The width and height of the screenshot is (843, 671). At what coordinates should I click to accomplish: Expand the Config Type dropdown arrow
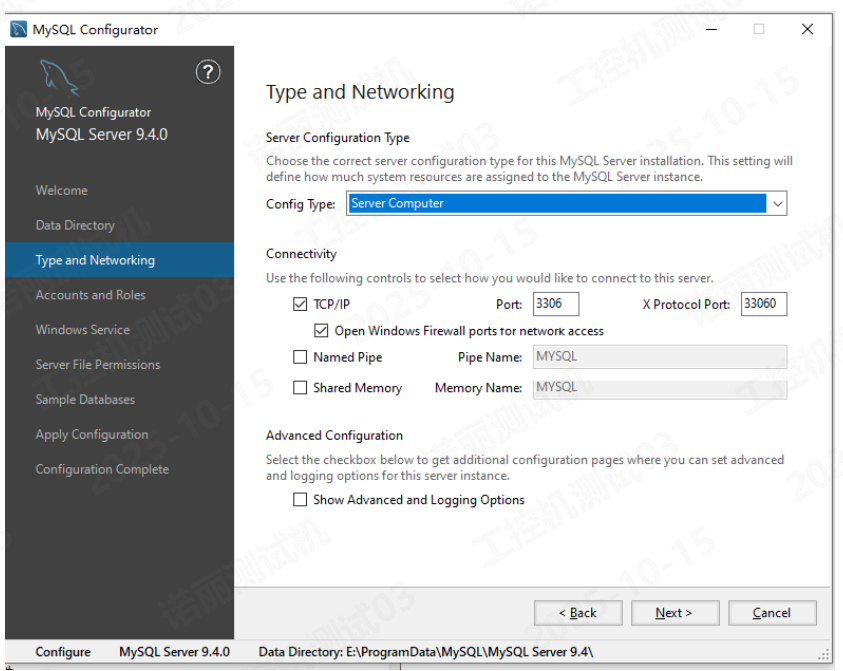[x=777, y=204]
